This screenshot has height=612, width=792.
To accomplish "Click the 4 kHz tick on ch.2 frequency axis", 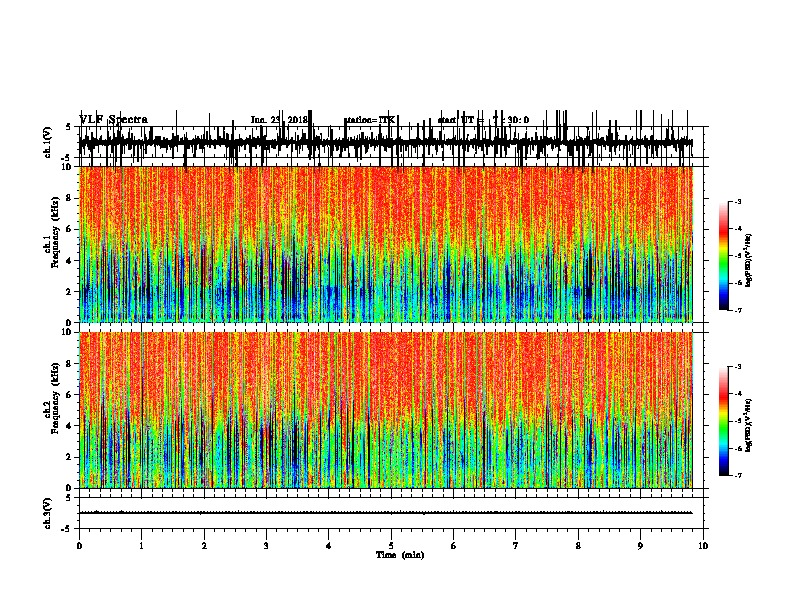I will 69,426.
